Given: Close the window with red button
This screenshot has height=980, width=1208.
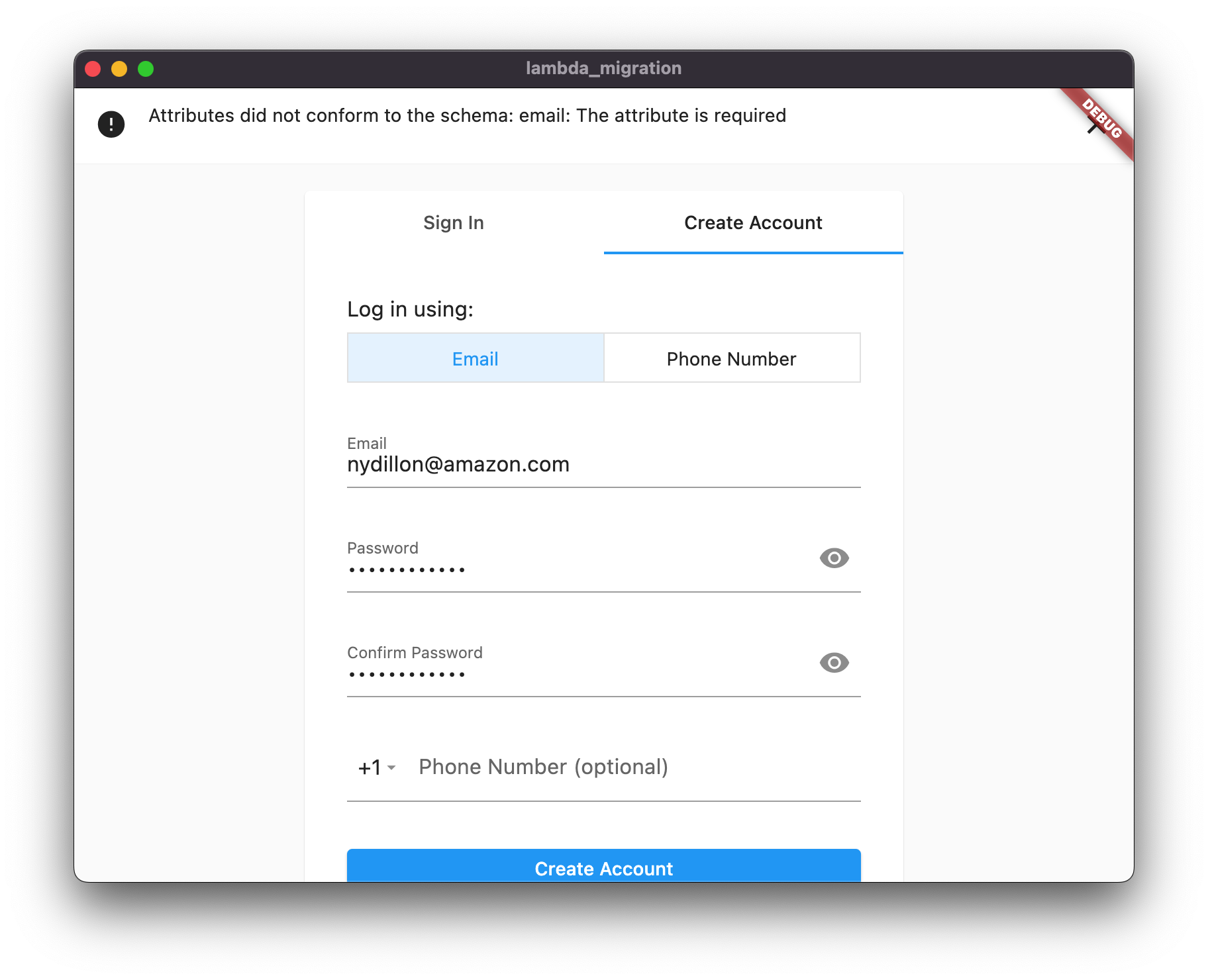Looking at the screenshot, I should [93, 69].
